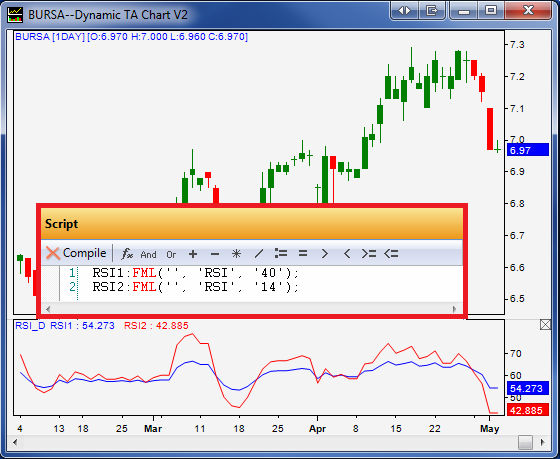Insert the Or operator
Viewport: 560px width, 459px height.
(x=171, y=254)
